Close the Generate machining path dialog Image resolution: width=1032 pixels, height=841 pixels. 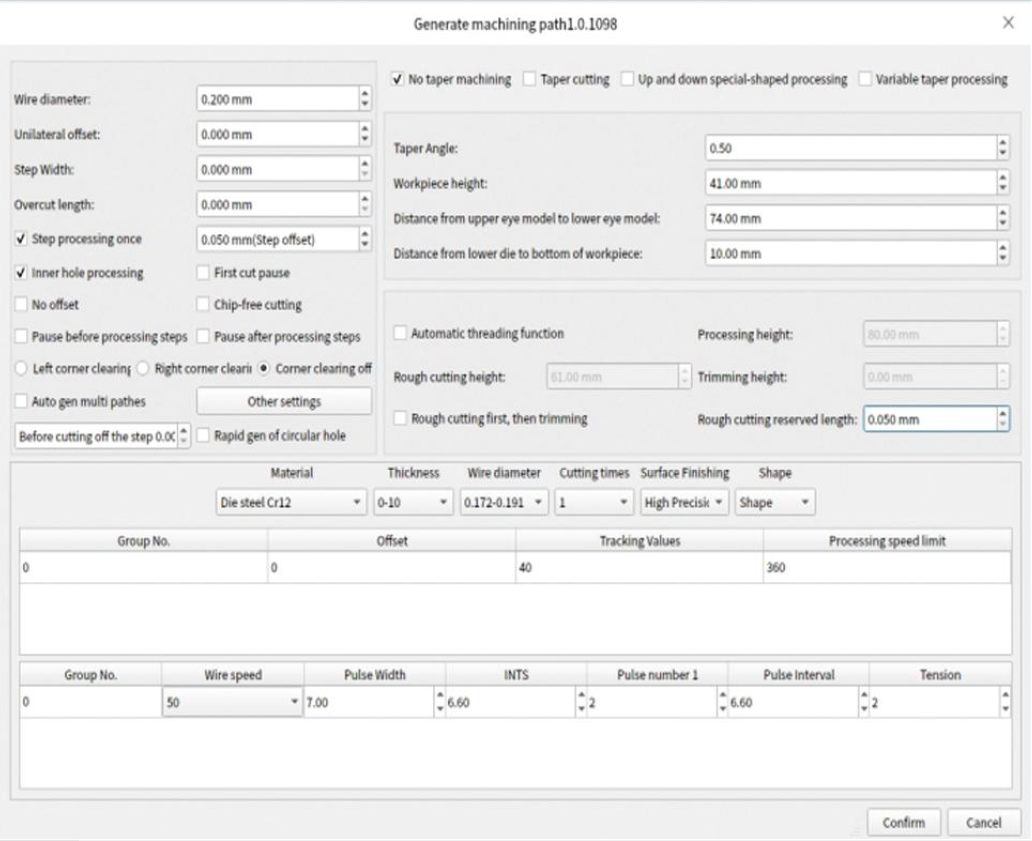[1008, 23]
